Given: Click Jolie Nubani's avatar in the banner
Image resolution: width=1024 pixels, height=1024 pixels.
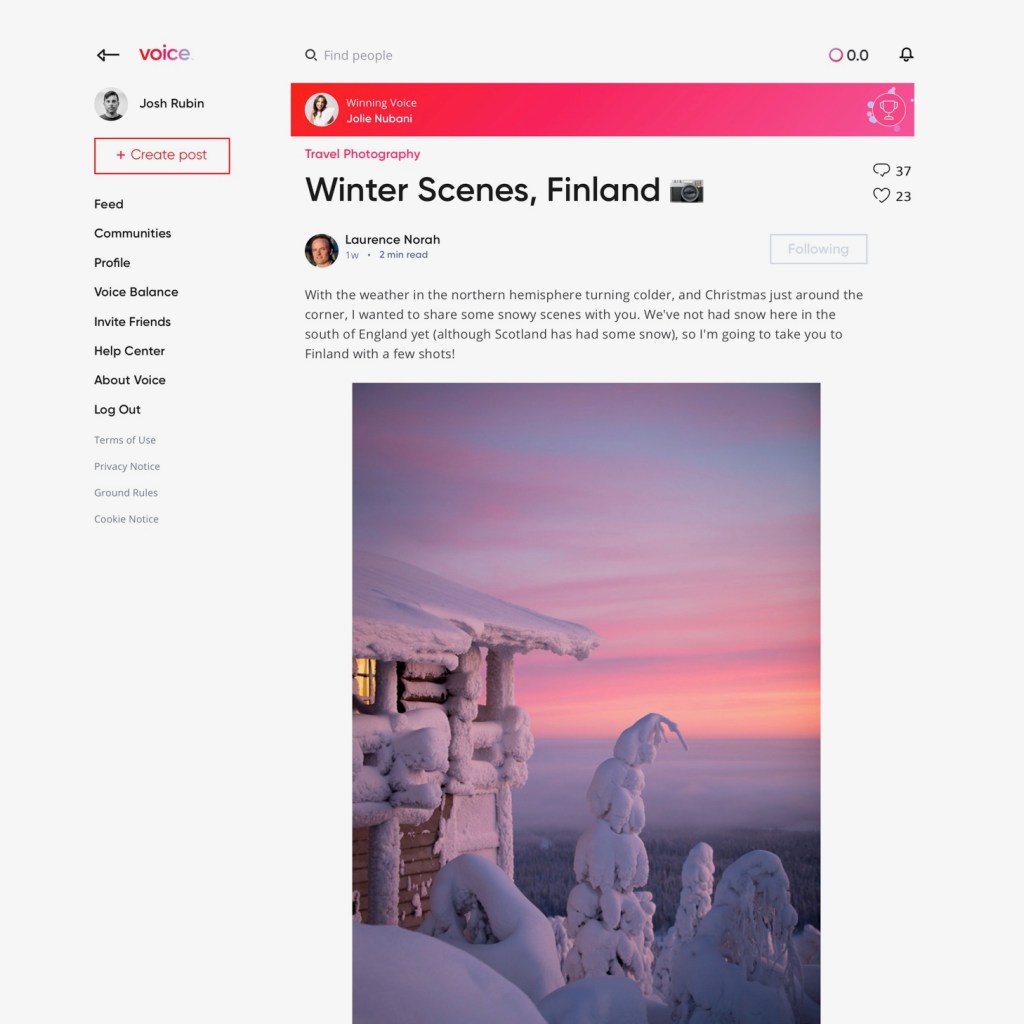Looking at the screenshot, I should (x=321, y=110).
